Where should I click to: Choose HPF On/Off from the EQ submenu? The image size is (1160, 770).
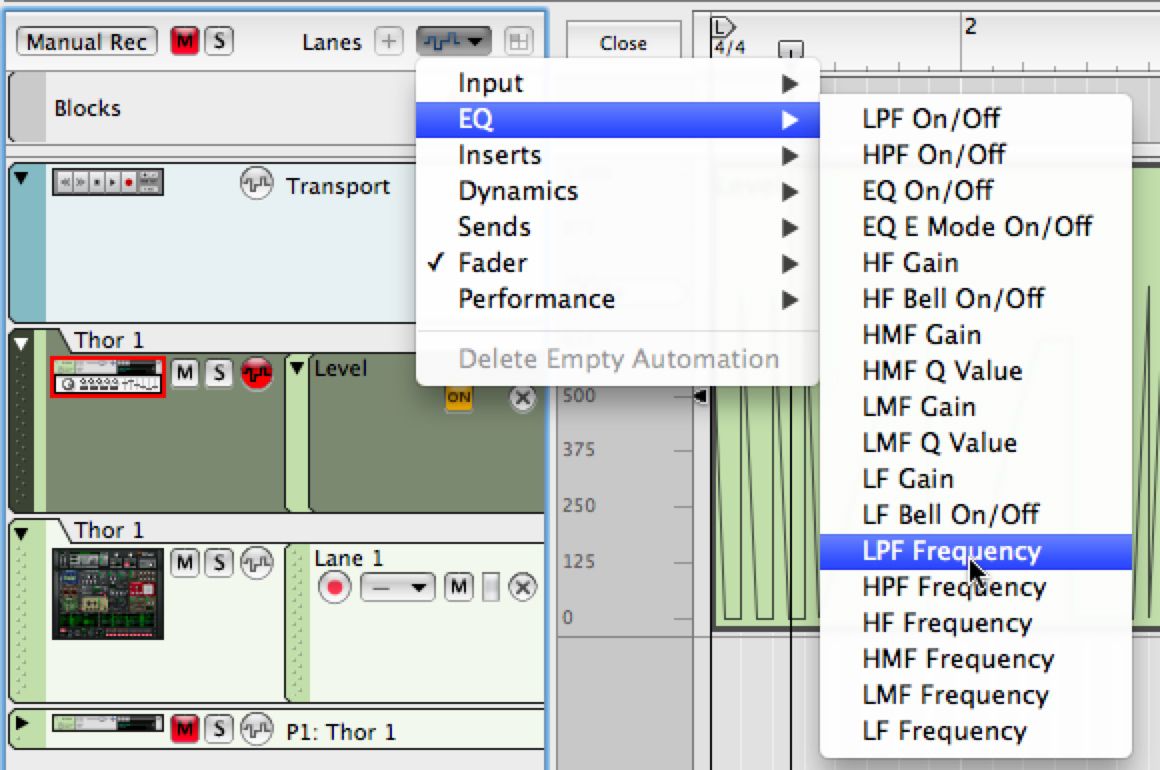coord(976,155)
